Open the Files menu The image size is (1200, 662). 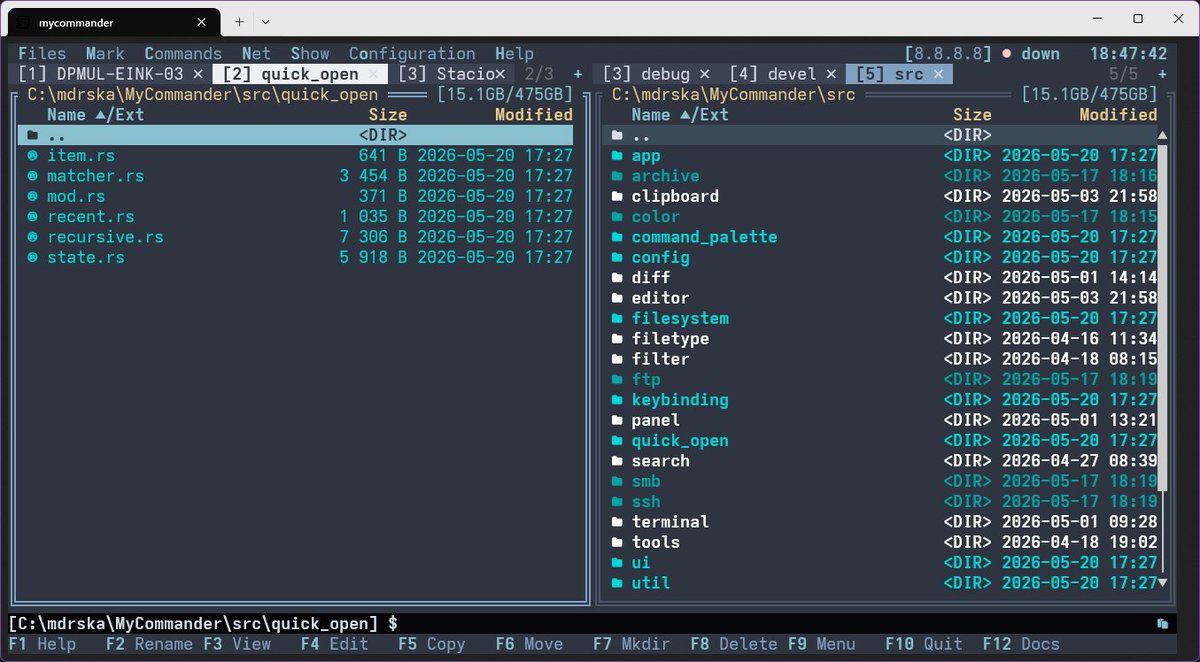point(42,54)
